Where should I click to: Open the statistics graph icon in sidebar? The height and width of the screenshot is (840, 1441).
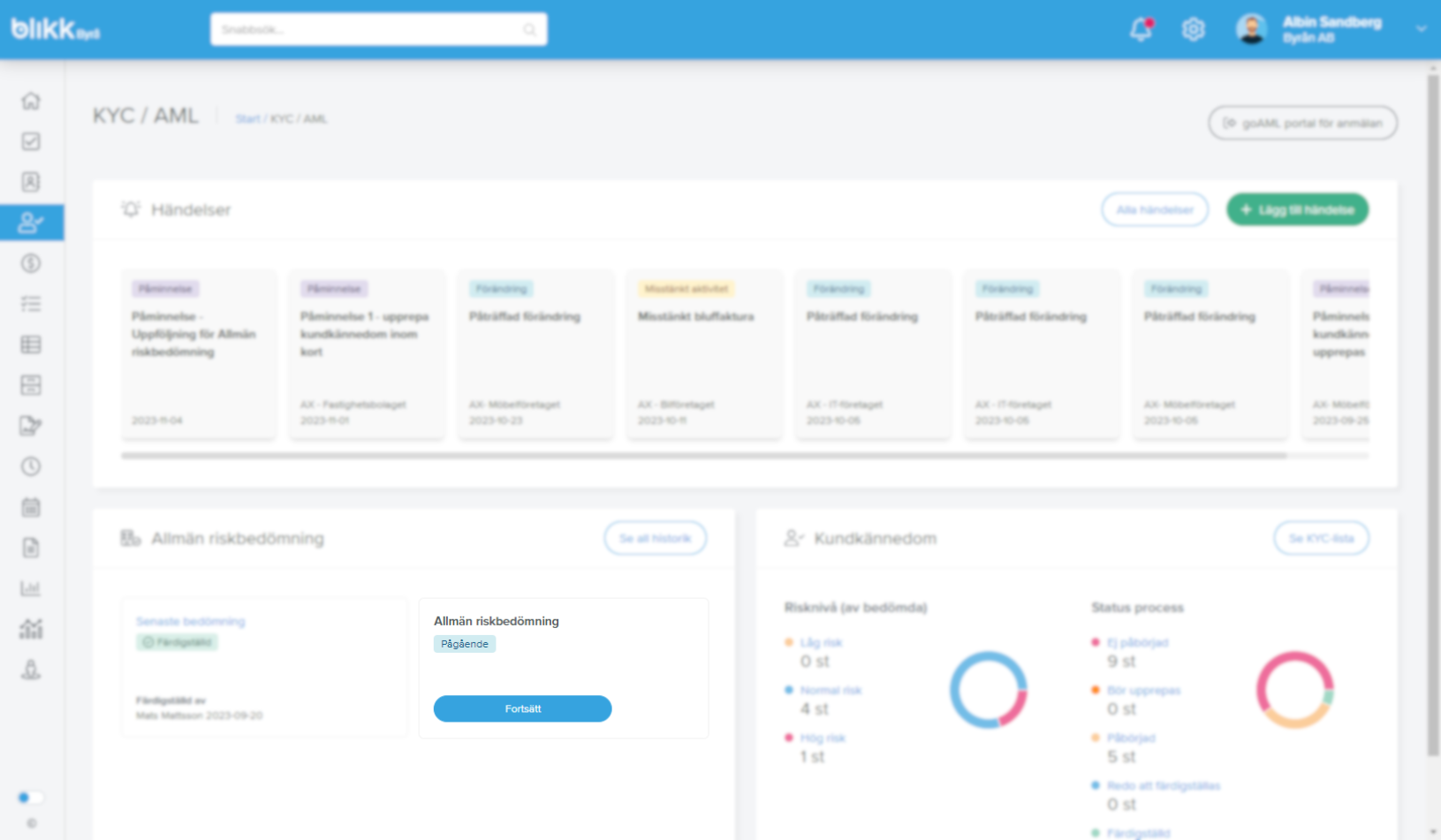tap(31, 629)
